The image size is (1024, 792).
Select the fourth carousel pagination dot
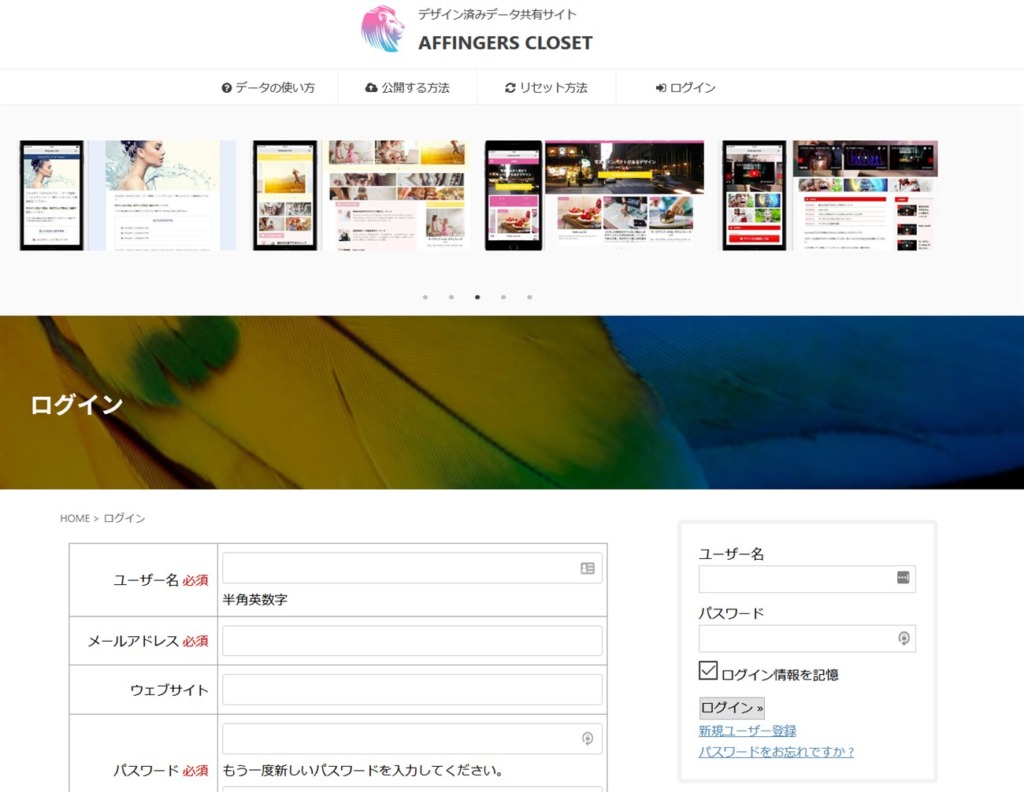coord(504,297)
